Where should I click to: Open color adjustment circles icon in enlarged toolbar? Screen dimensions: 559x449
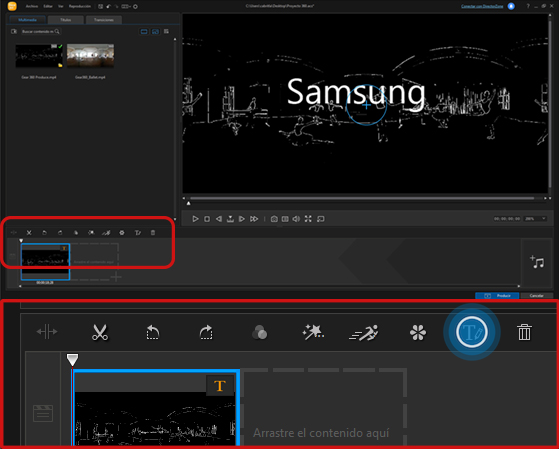pyautogui.click(x=260, y=332)
